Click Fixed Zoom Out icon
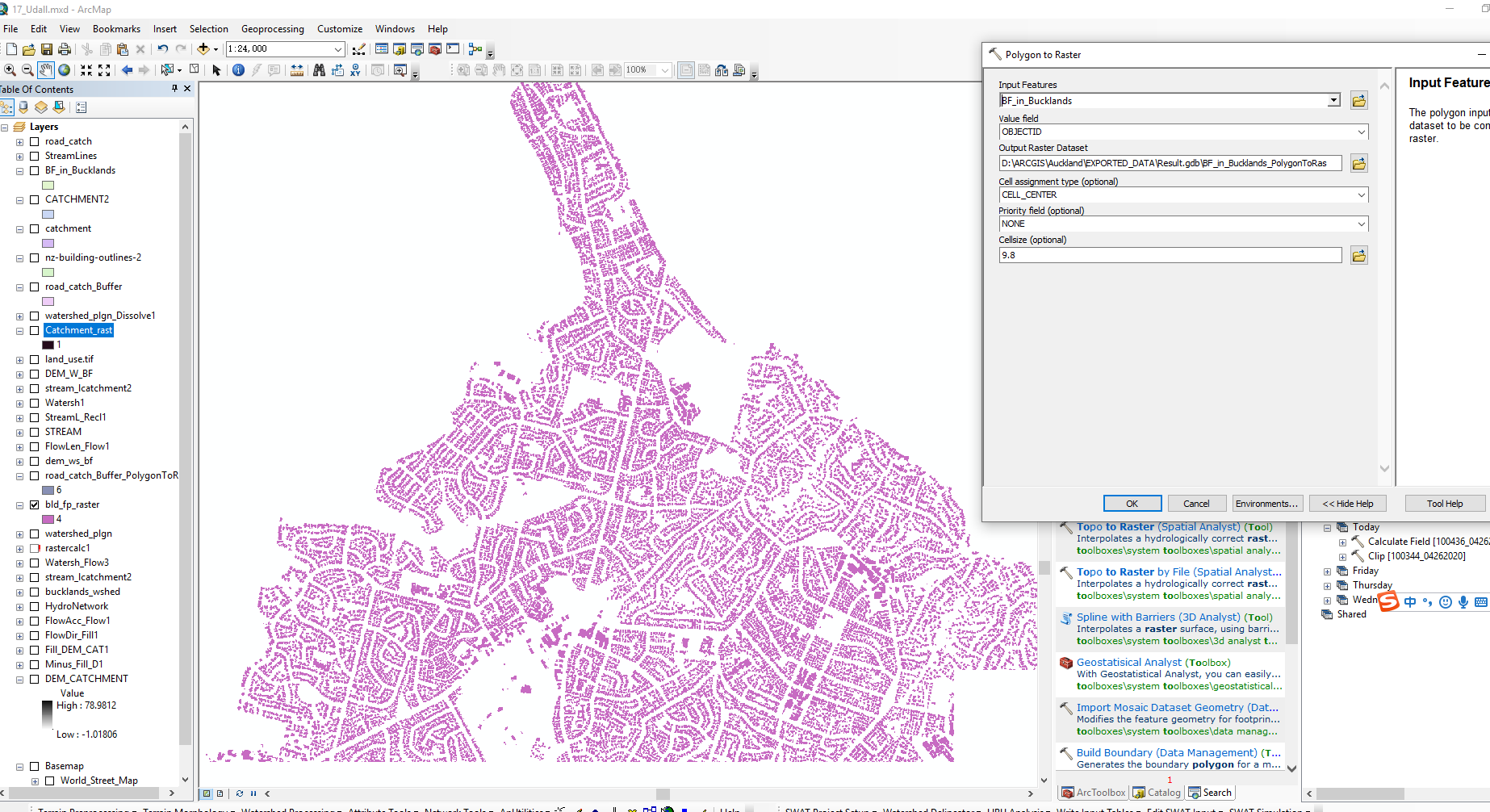Image resolution: width=1490 pixels, height=812 pixels. tap(104, 70)
